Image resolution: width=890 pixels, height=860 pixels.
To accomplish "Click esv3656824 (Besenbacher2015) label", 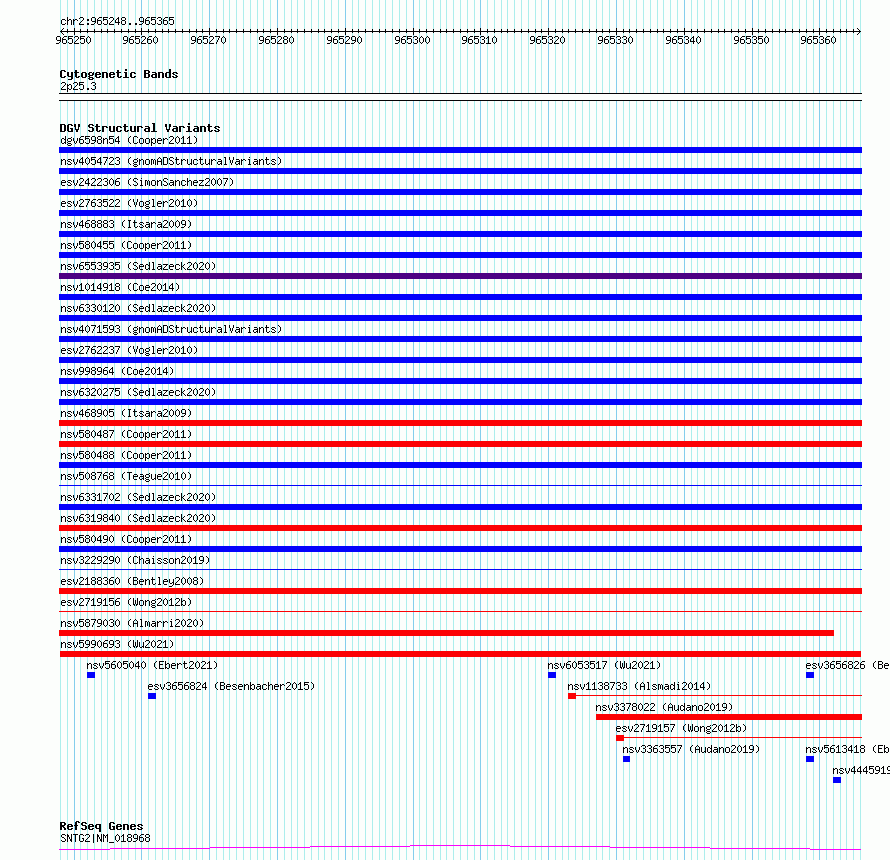I will pyautogui.click(x=231, y=686).
